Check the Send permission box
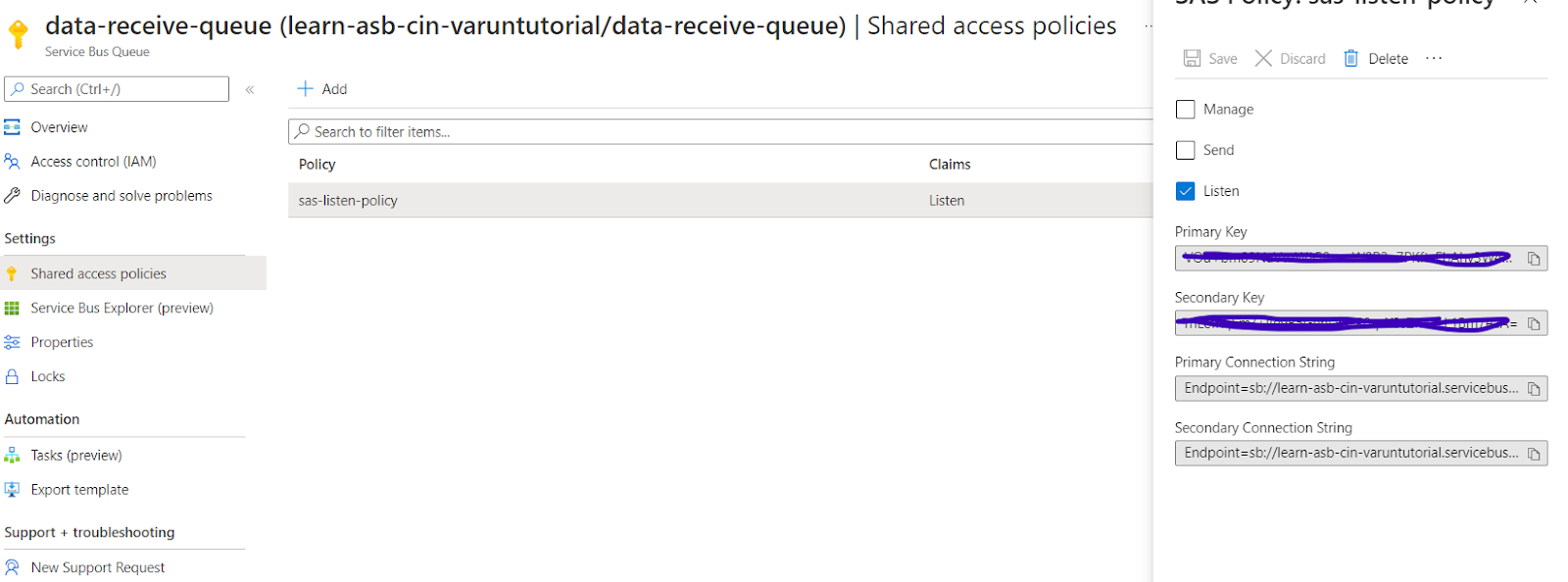Image resolution: width=1568 pixels, height=582 pixels. tap(1185, 150)
